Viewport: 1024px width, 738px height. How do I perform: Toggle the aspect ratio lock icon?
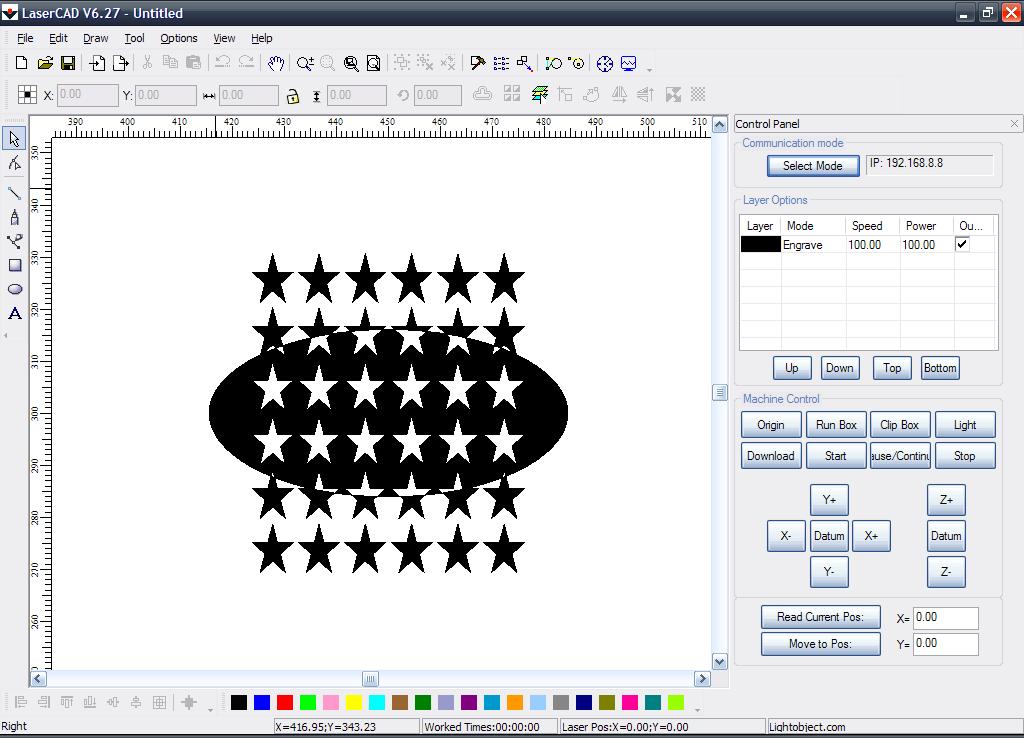pyautogui.click(x=292, y=96)
